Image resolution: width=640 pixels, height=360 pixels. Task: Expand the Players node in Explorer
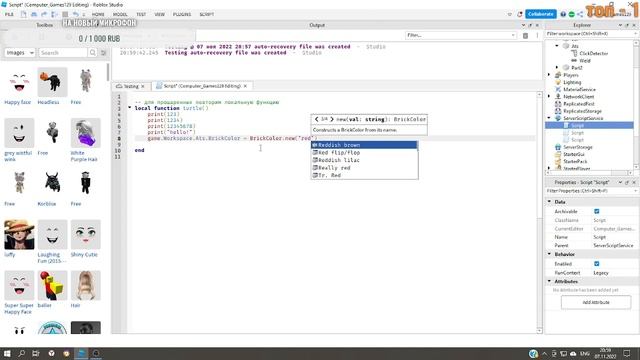pos(549,75)
